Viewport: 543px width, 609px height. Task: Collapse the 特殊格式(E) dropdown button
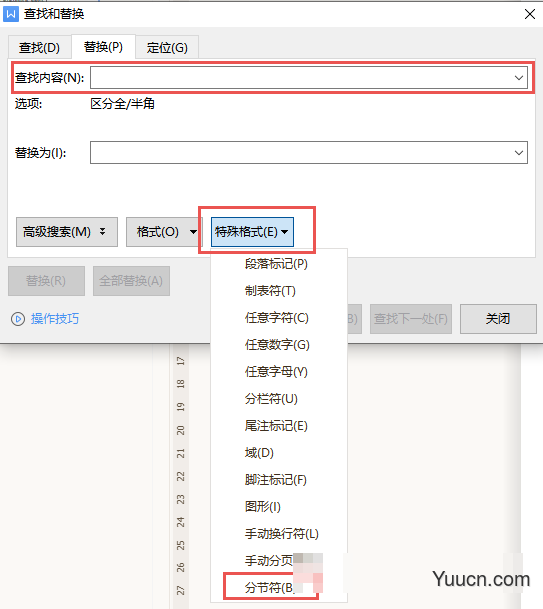point(252,232)
